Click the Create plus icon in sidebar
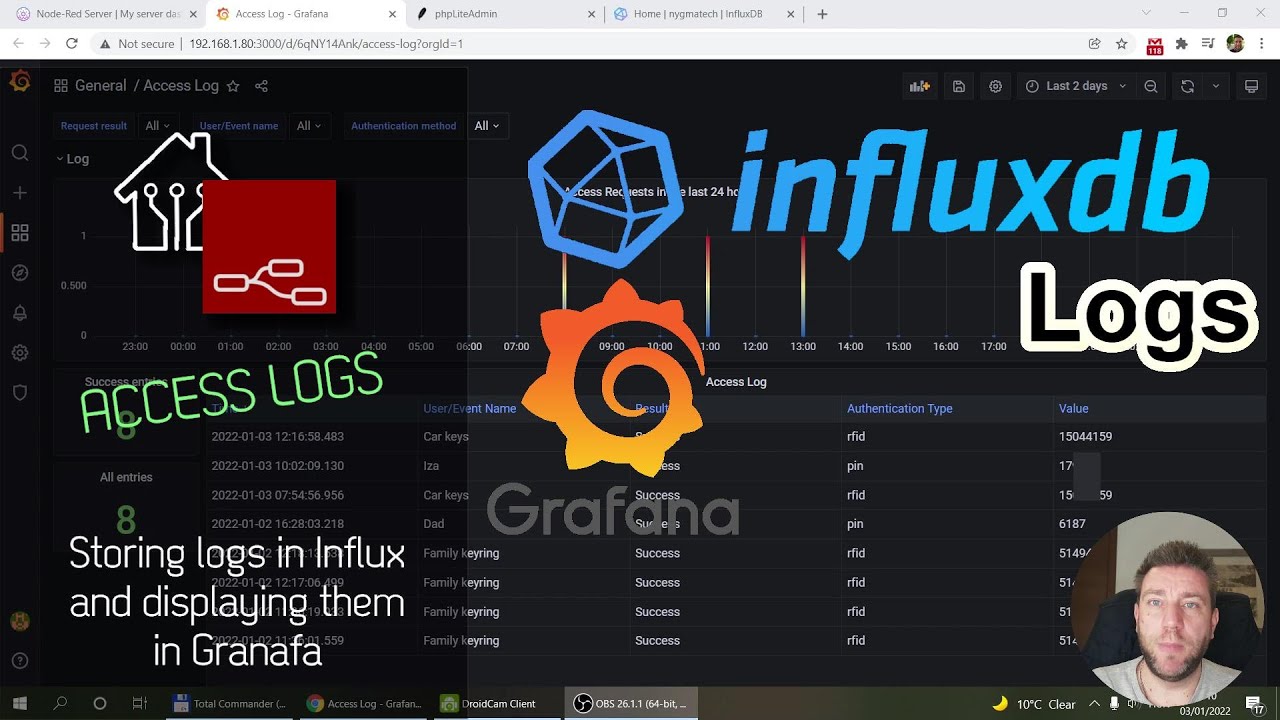The image size is (1280, 720). coord(20,193)
